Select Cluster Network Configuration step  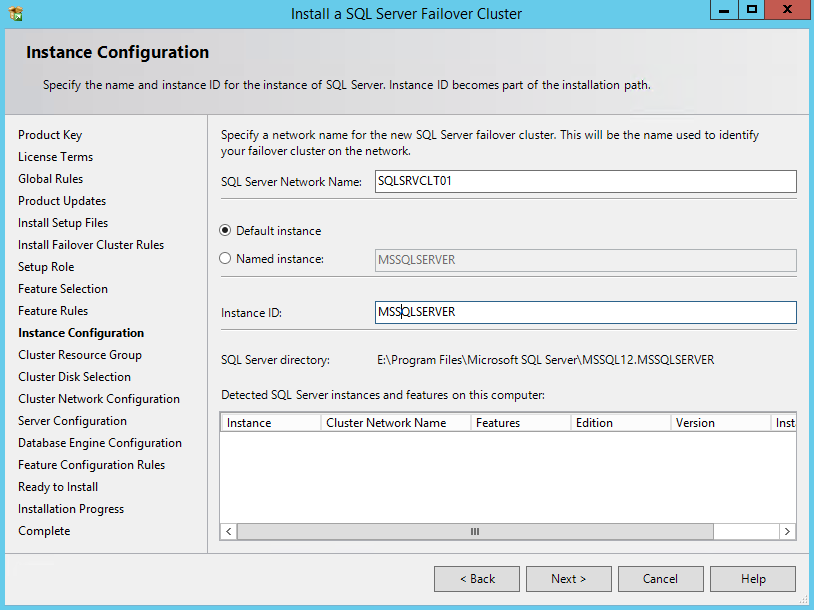tap(99, 399)
